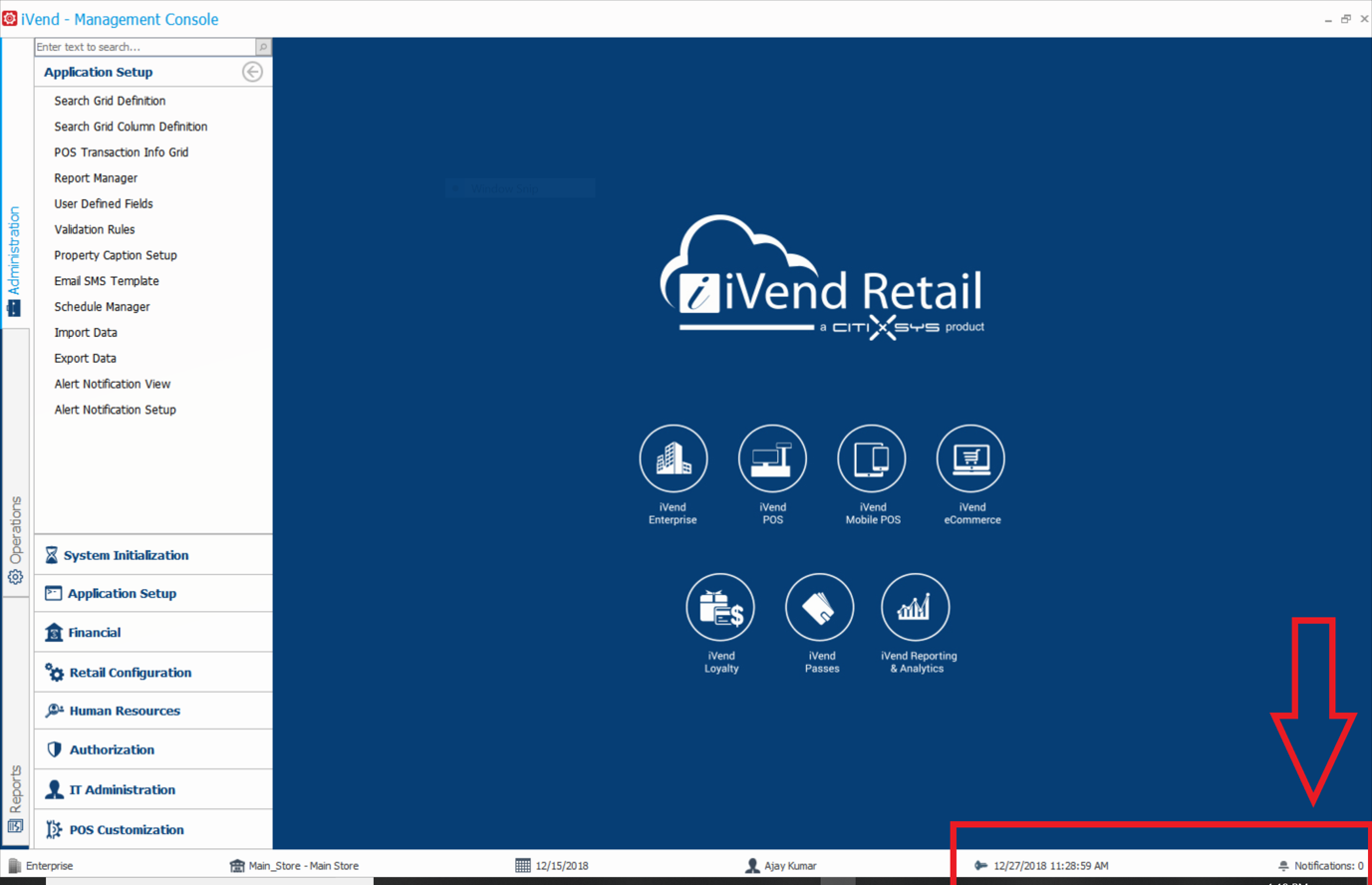Open User Defined Fields
The image size is (1372, 885).
104,203
